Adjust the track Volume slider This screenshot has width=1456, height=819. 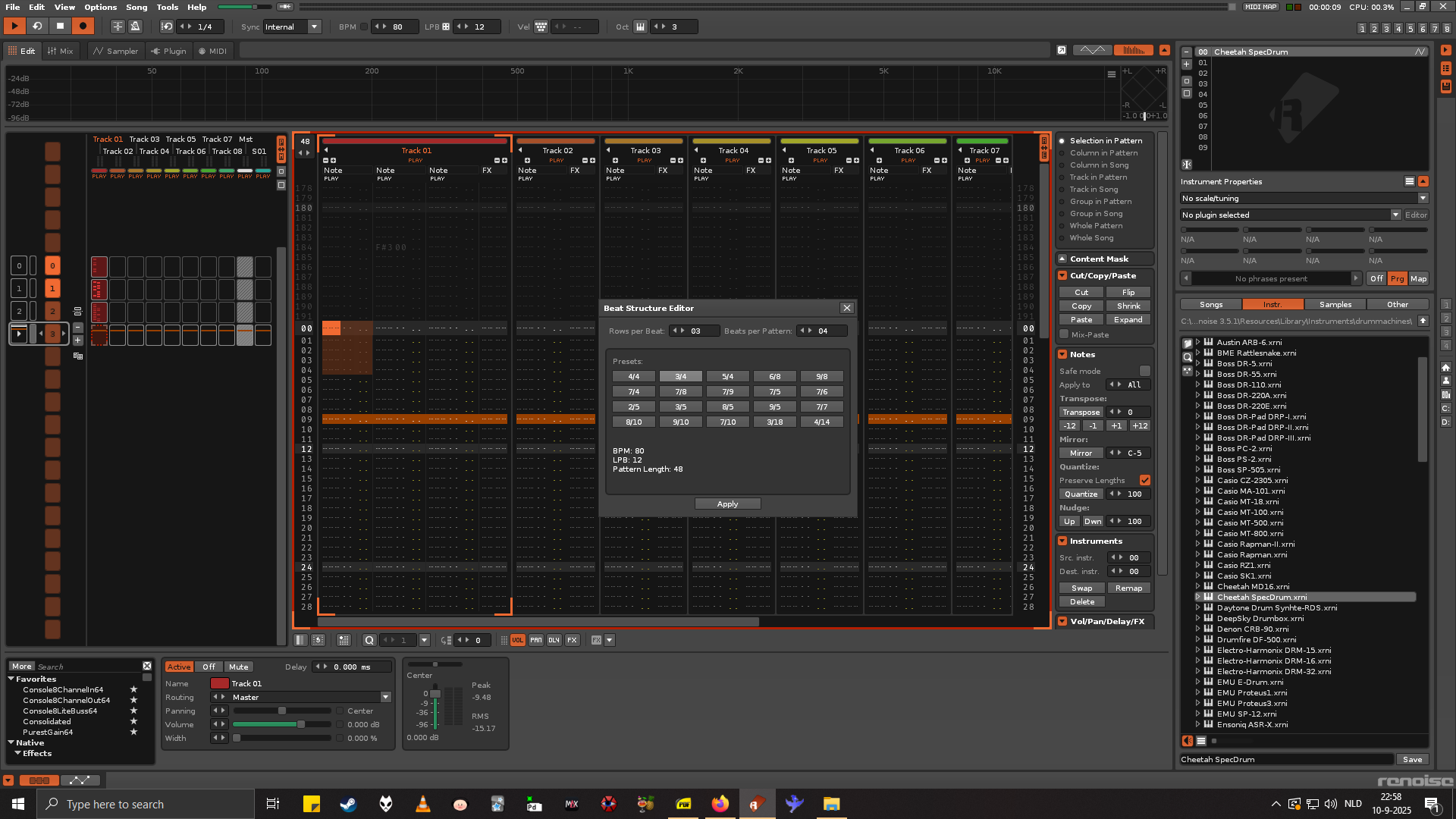300,725
